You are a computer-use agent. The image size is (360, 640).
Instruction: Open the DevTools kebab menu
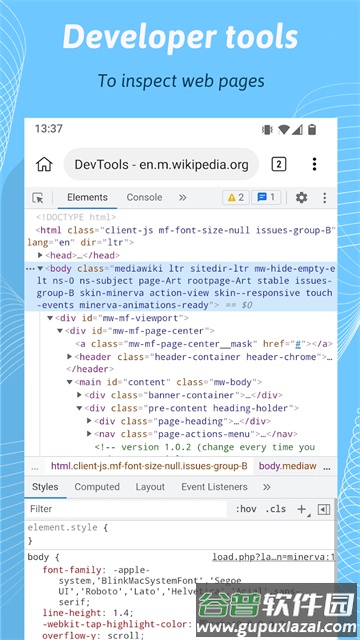coord(324,198)
